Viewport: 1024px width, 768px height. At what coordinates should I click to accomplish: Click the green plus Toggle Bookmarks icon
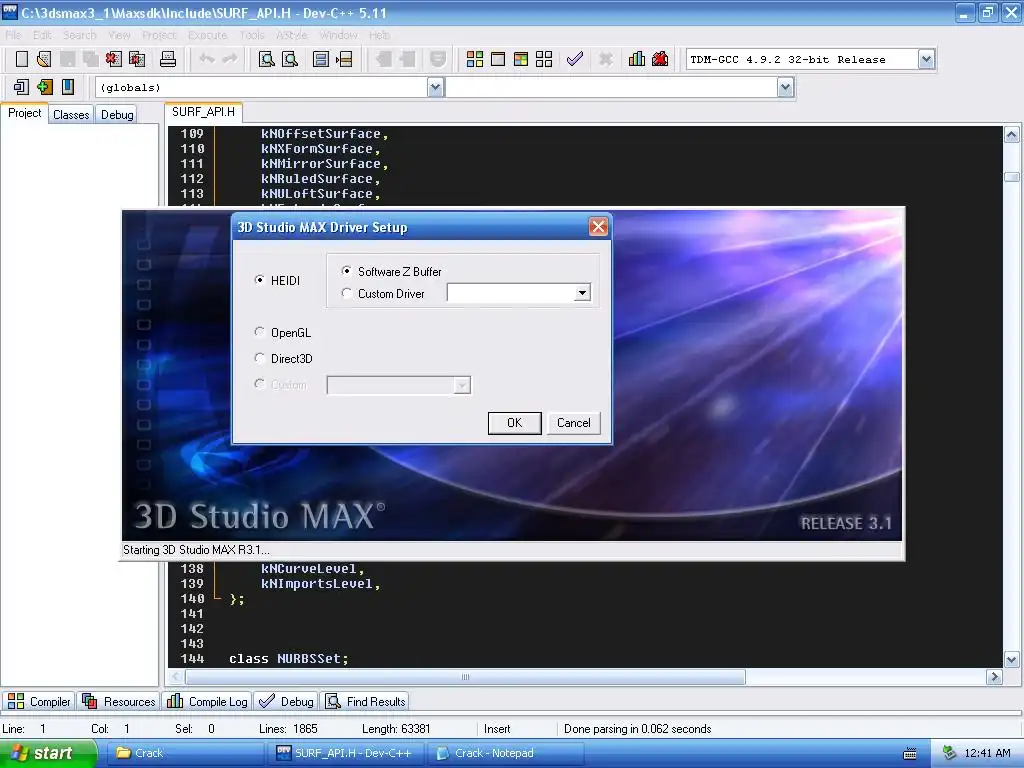pyautogui.click(x=44, y=87)
